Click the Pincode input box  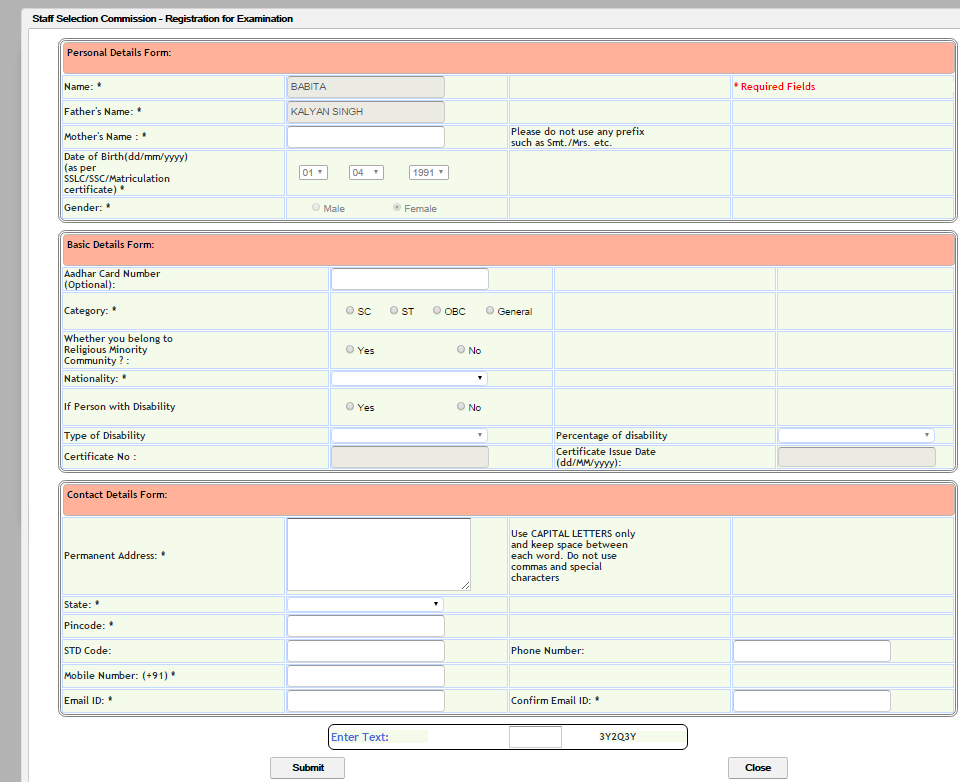pos(366,626)
